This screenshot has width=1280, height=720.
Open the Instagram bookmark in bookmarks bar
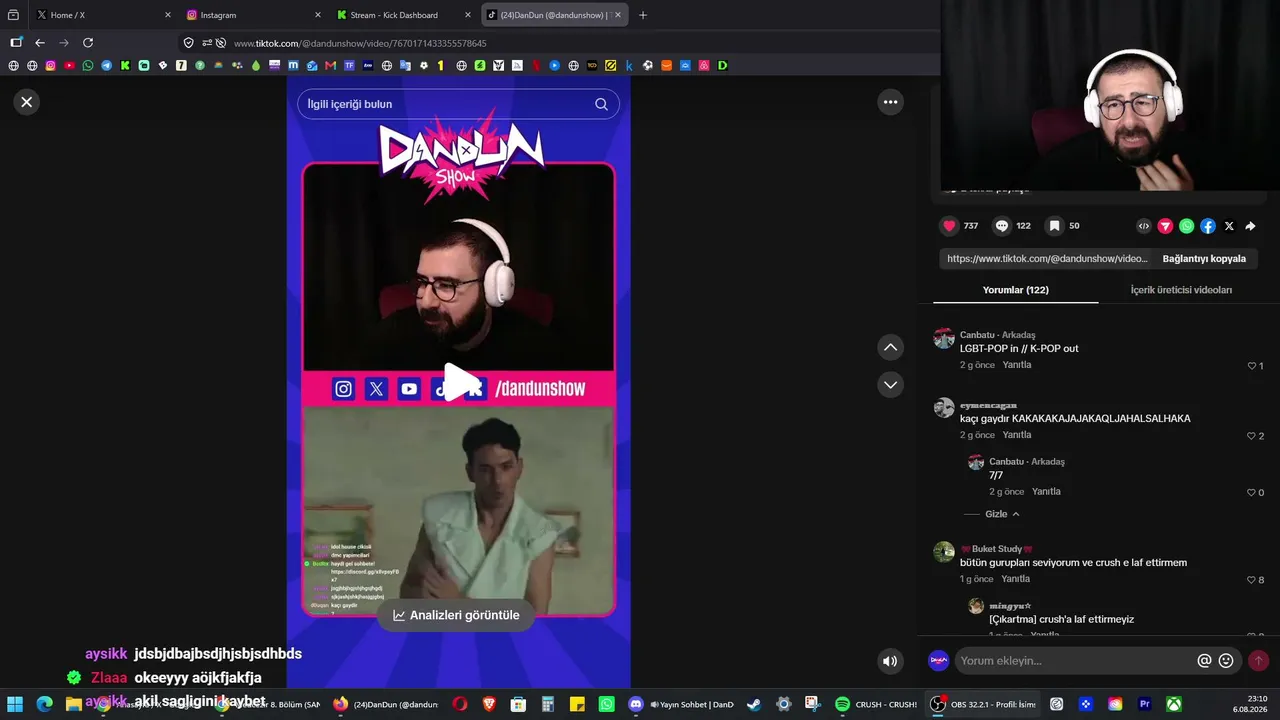51,66
